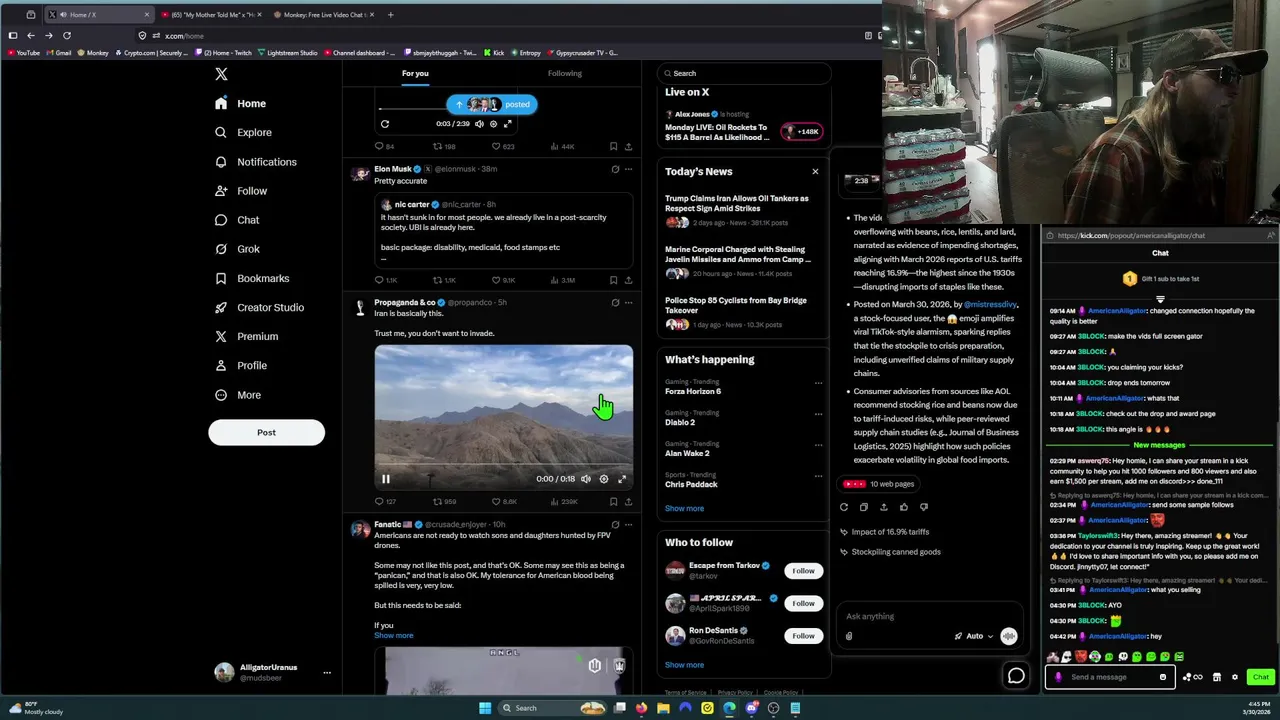Click the X logo in sidebar
This screenshot has height=720, width=1280.
(x=221, y=74)
